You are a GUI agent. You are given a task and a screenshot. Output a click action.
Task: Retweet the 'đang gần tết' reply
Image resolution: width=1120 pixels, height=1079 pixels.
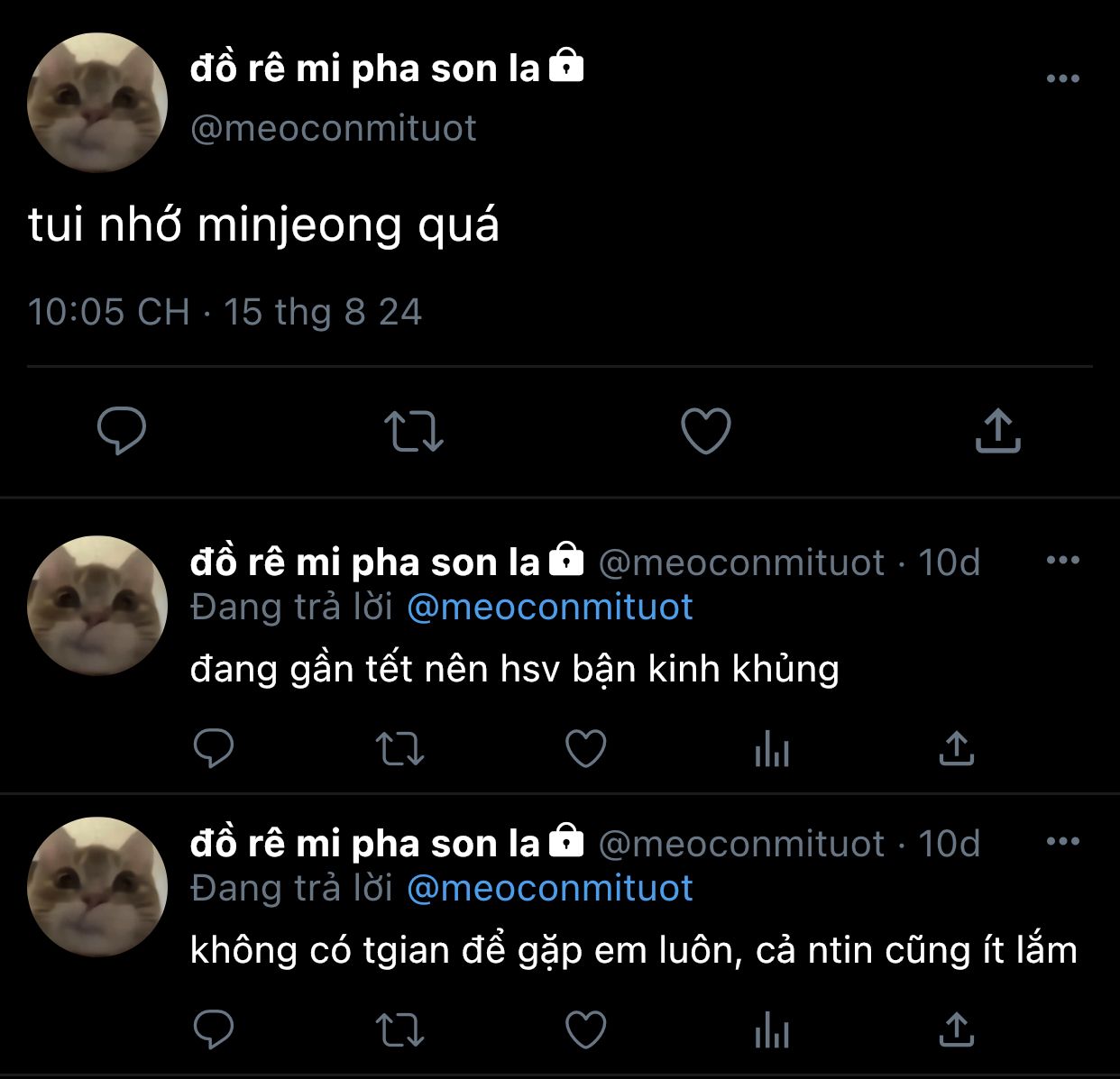tap(399, 748)
